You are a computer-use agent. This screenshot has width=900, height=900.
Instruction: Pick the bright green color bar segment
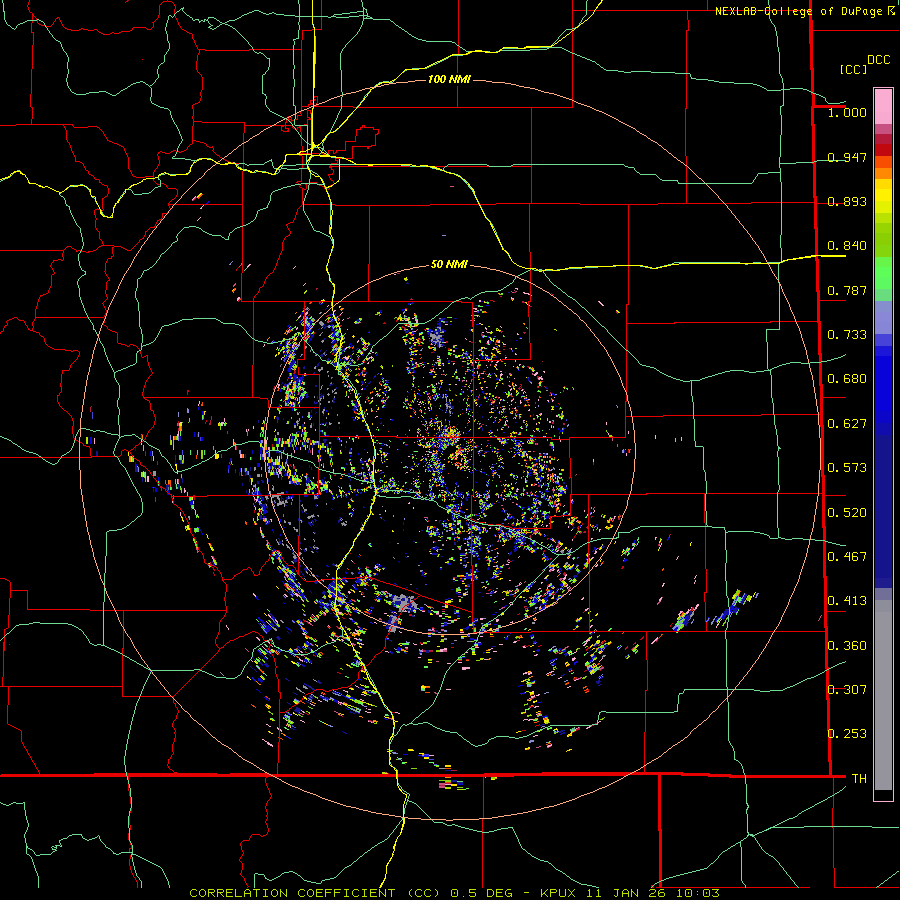[x=883, y=273]
